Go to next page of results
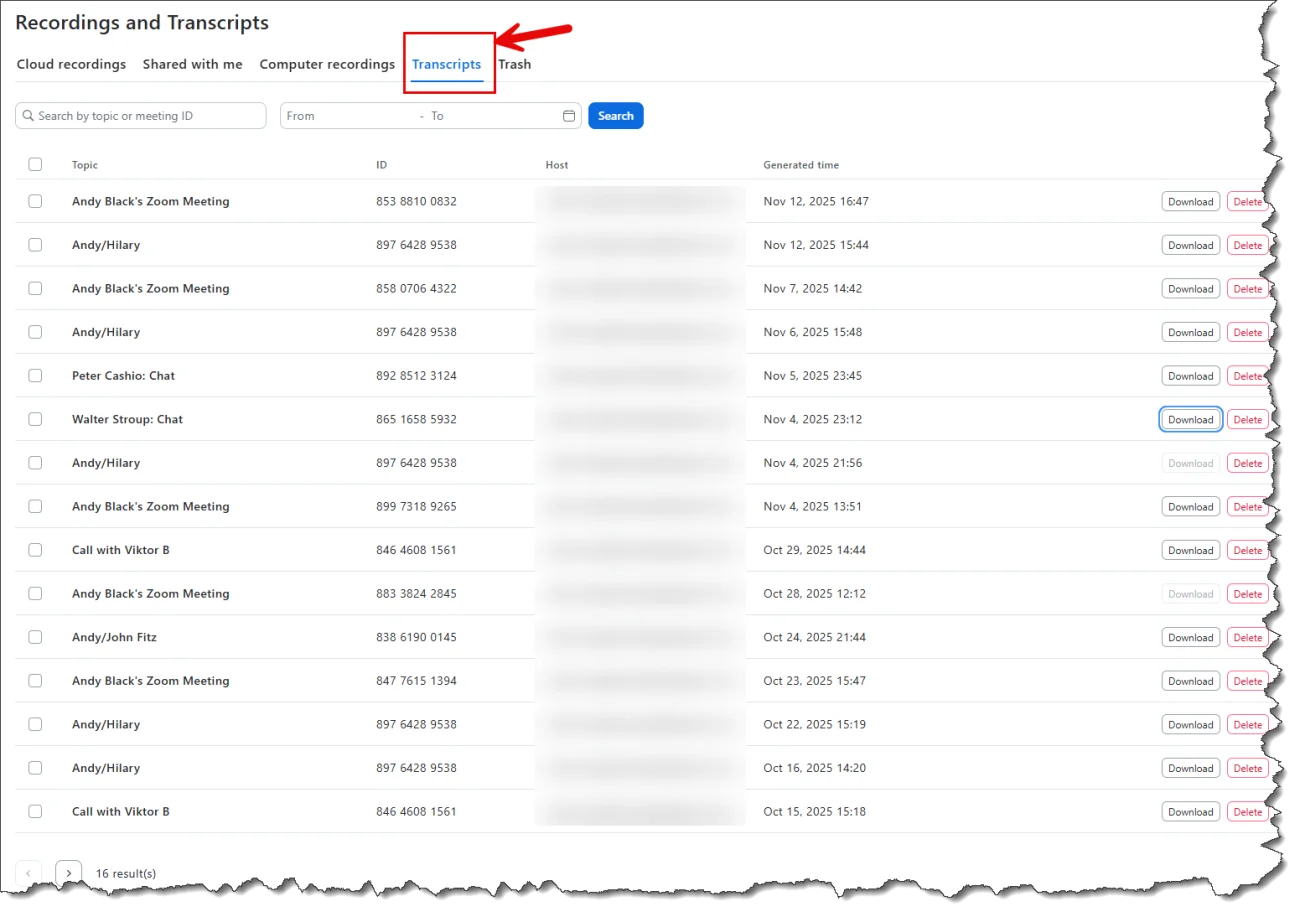The height and width of the screenshot is (917, 1300). [x=68, y=873]
